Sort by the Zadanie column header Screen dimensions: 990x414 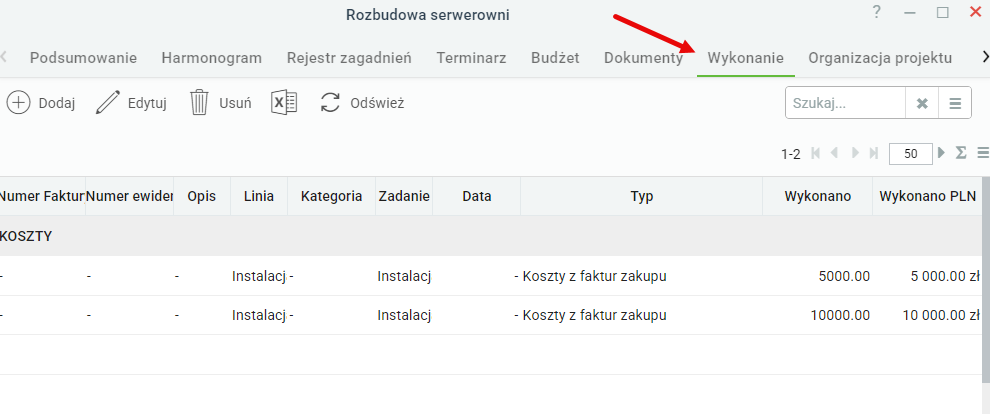404,196
